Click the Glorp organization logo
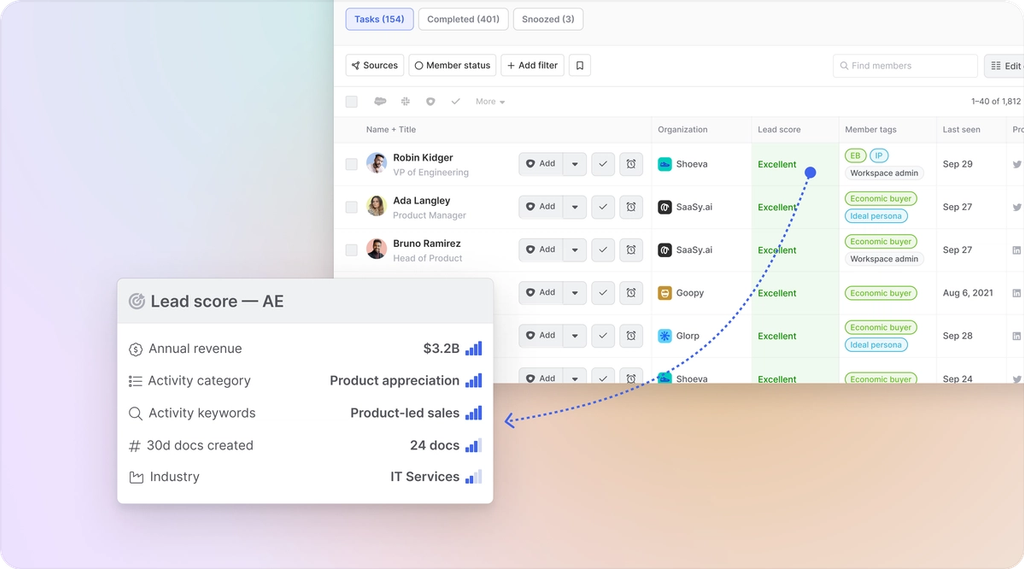This screenshot has height=569, width=1024. click(664, 336)
